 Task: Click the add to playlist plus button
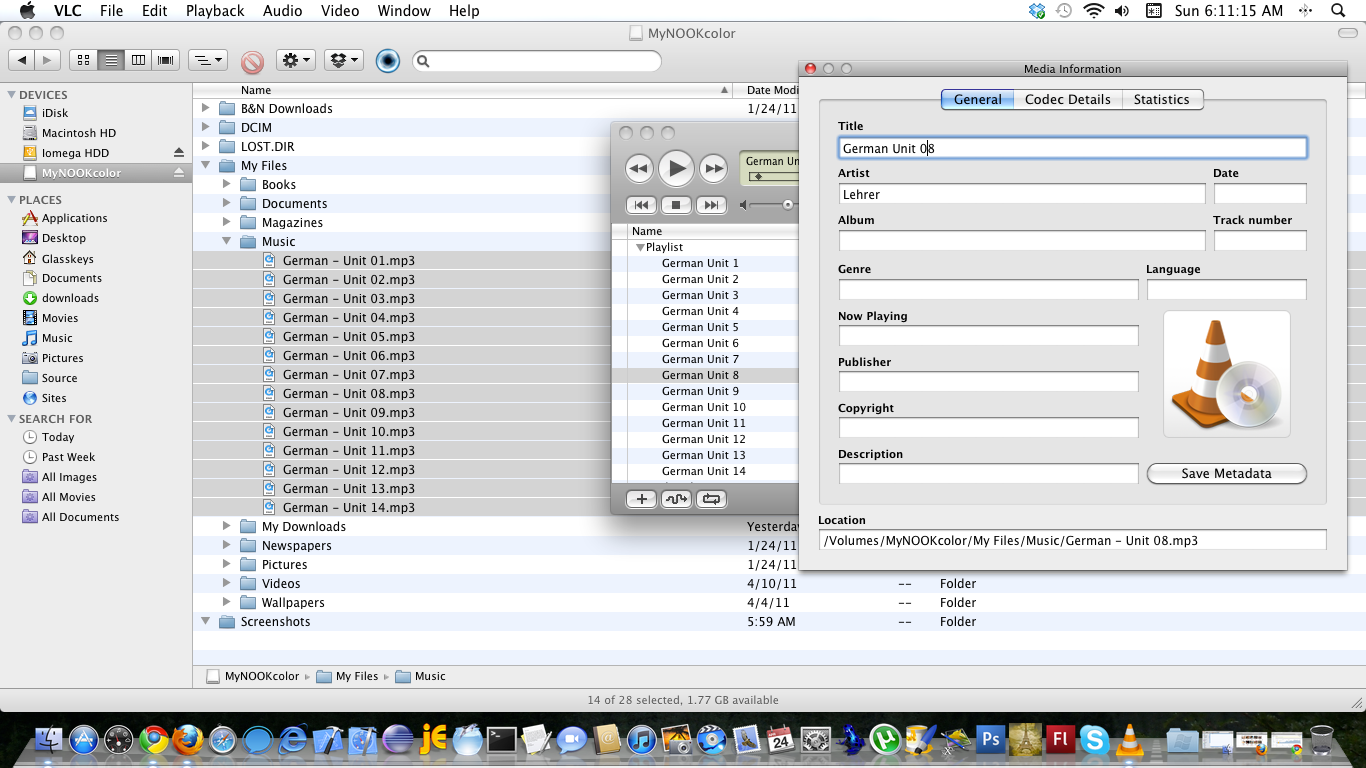point(641,499)
